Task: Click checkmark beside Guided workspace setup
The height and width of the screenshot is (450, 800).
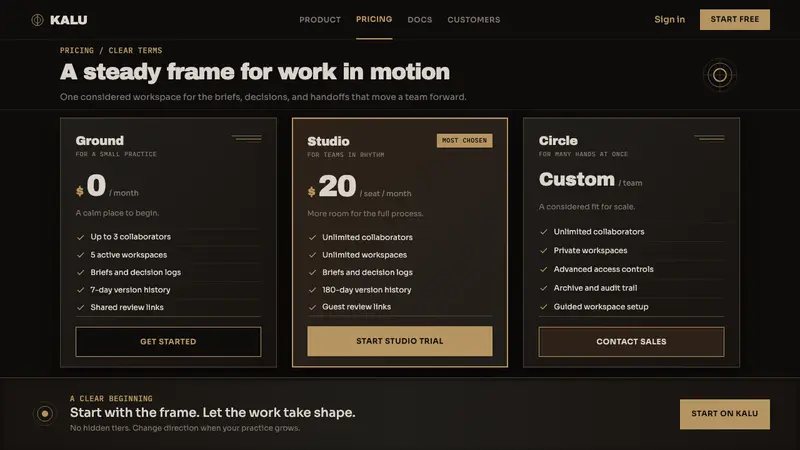Action: (x=543, y=307)
